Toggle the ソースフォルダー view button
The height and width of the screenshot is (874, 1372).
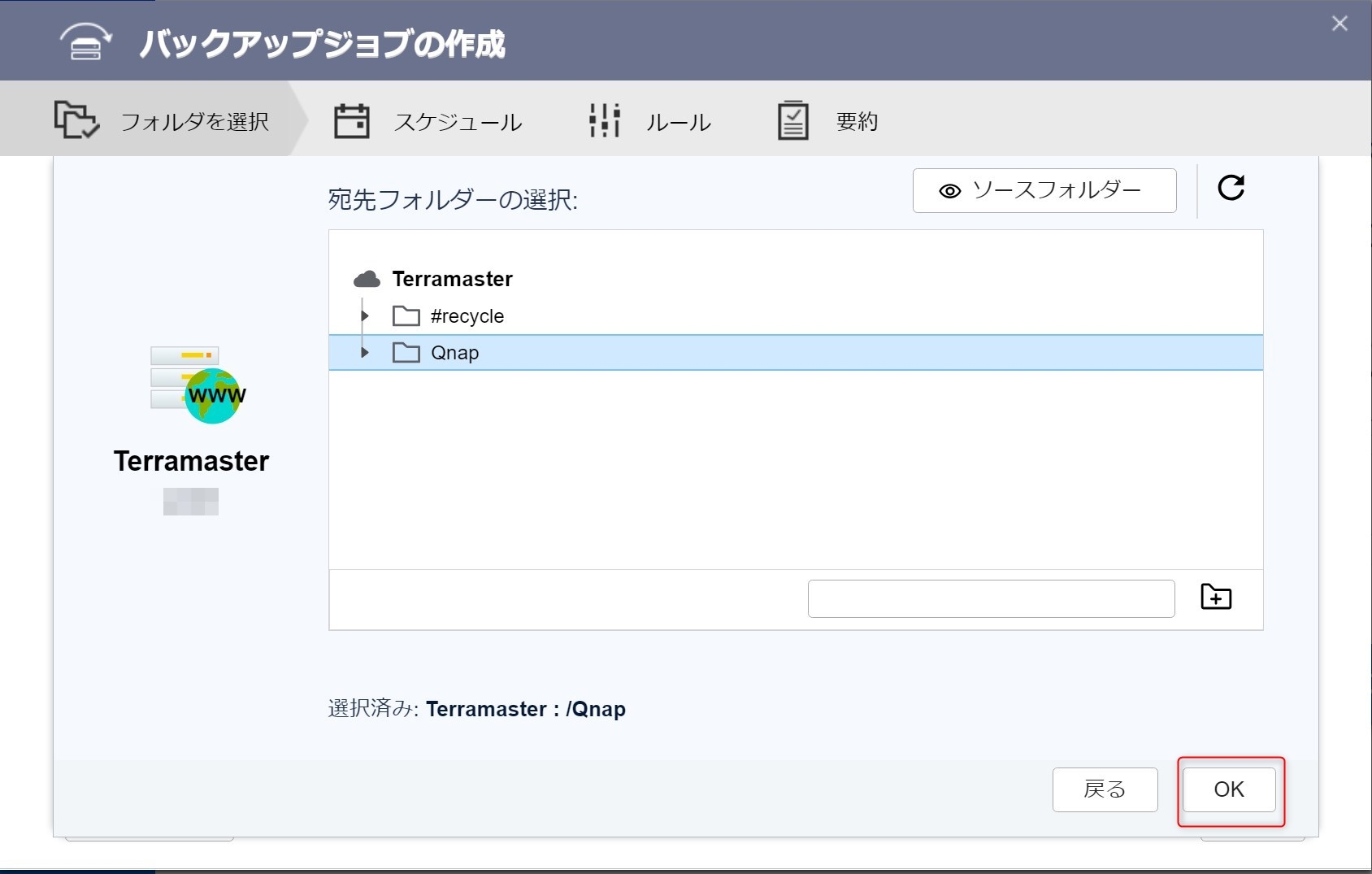(x=1044, y=191)
